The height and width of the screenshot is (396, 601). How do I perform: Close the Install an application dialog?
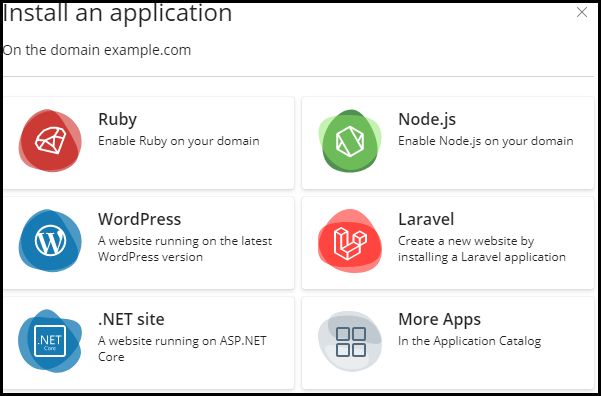coord(582,12)
